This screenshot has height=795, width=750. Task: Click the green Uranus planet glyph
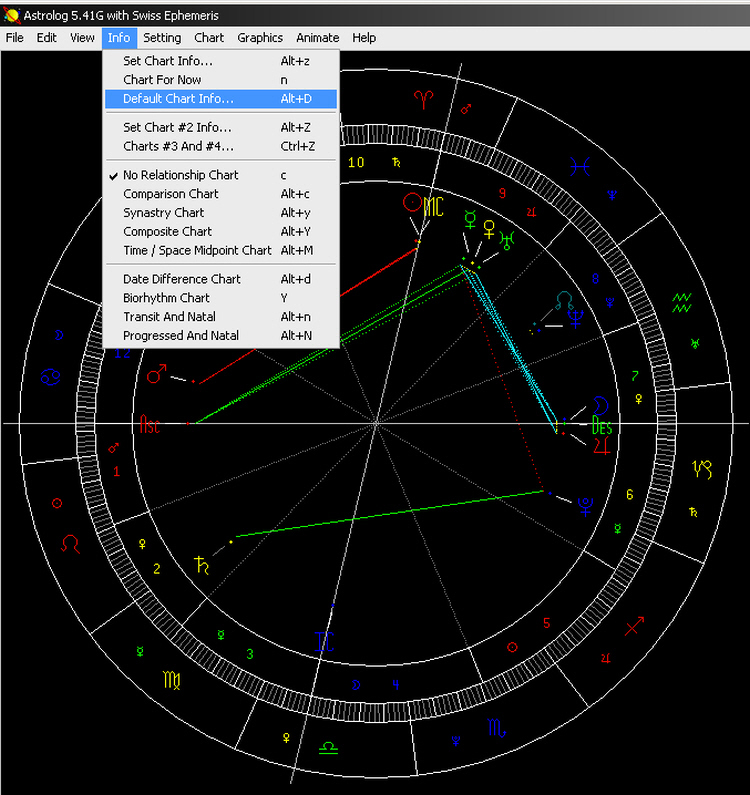[507, 240]
